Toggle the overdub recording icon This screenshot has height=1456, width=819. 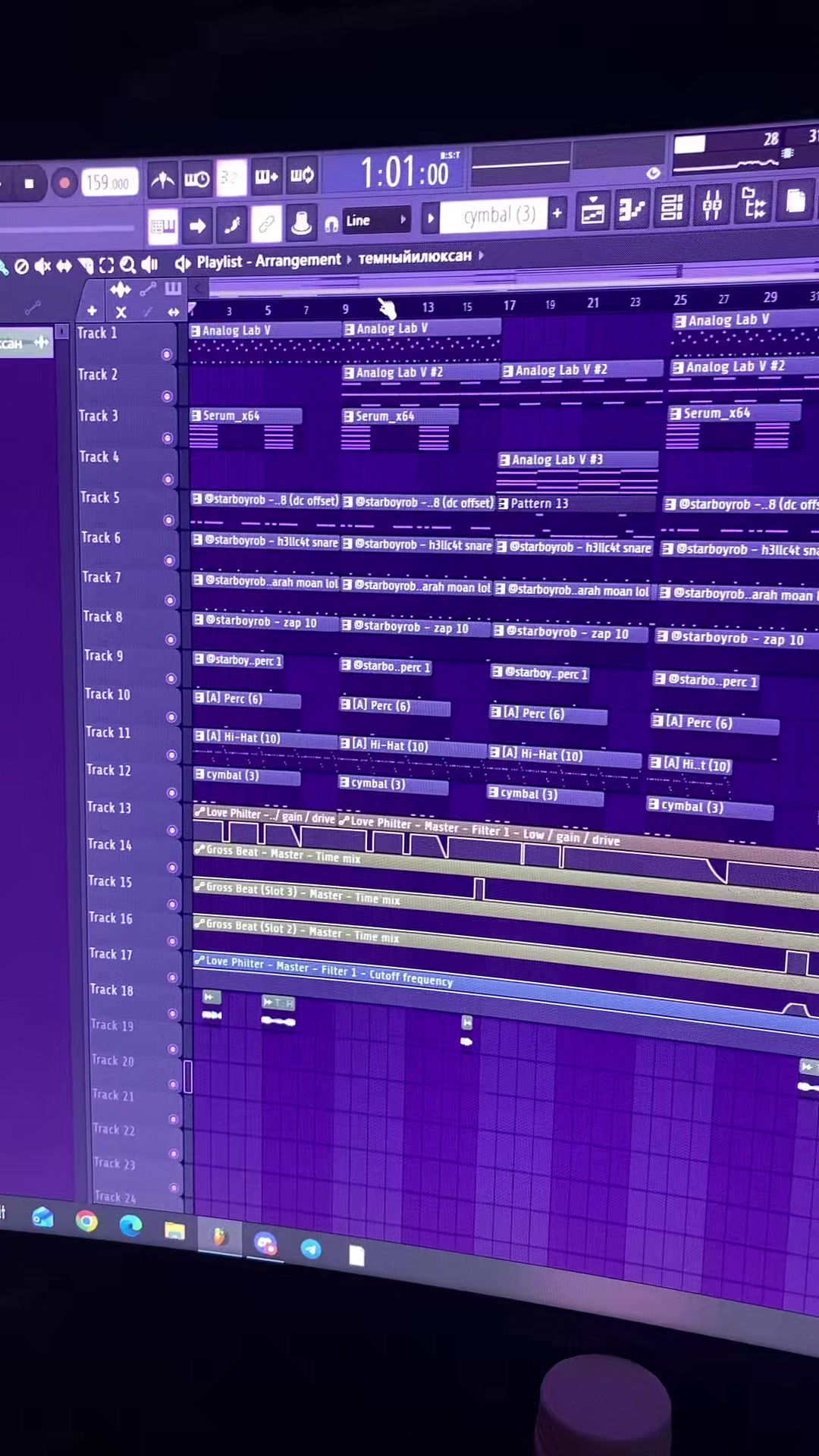click(266, 177)
